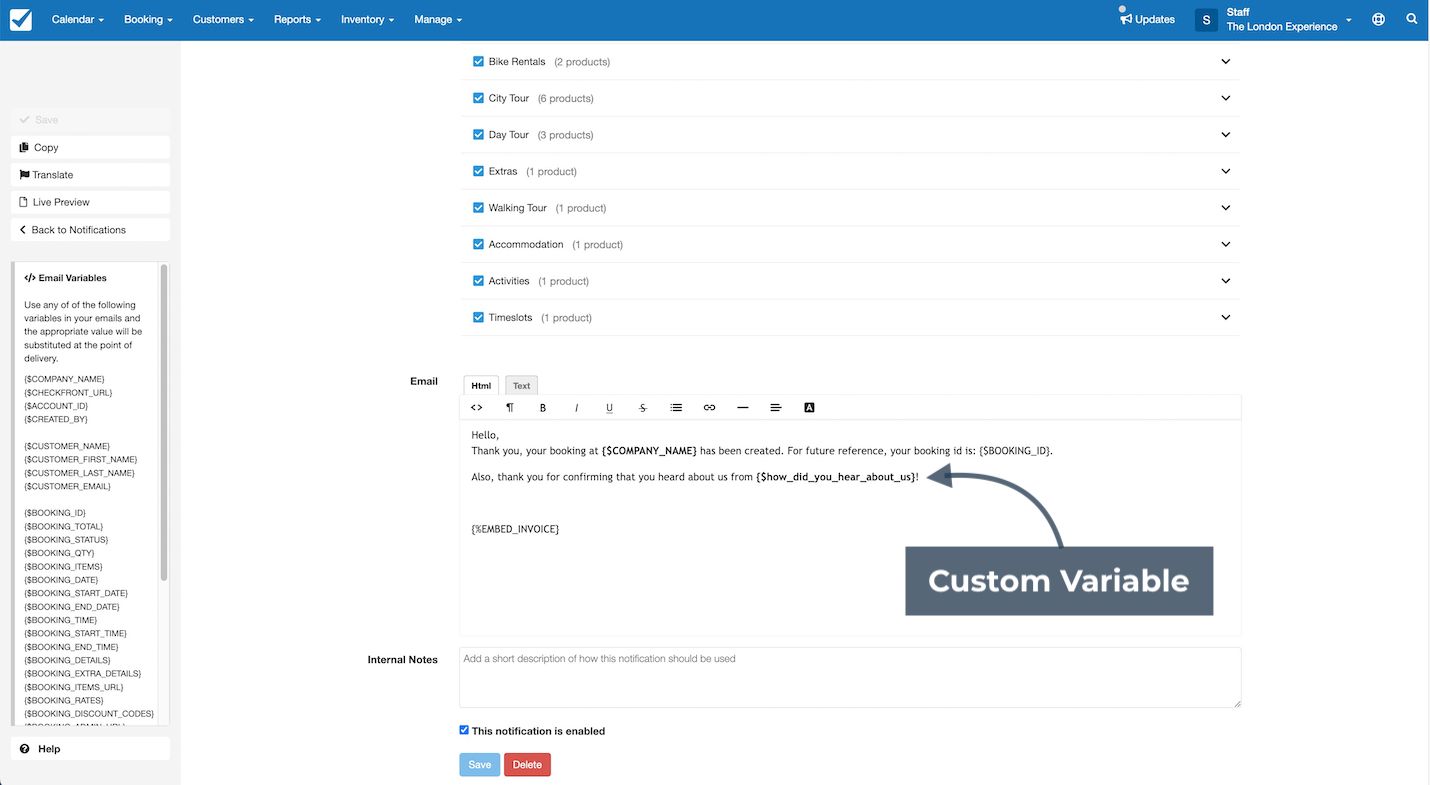Image resolution: width=1430 pixels, height=785 pixels.
Task: Click into the Internal Notes field
Action: point(850,678)
